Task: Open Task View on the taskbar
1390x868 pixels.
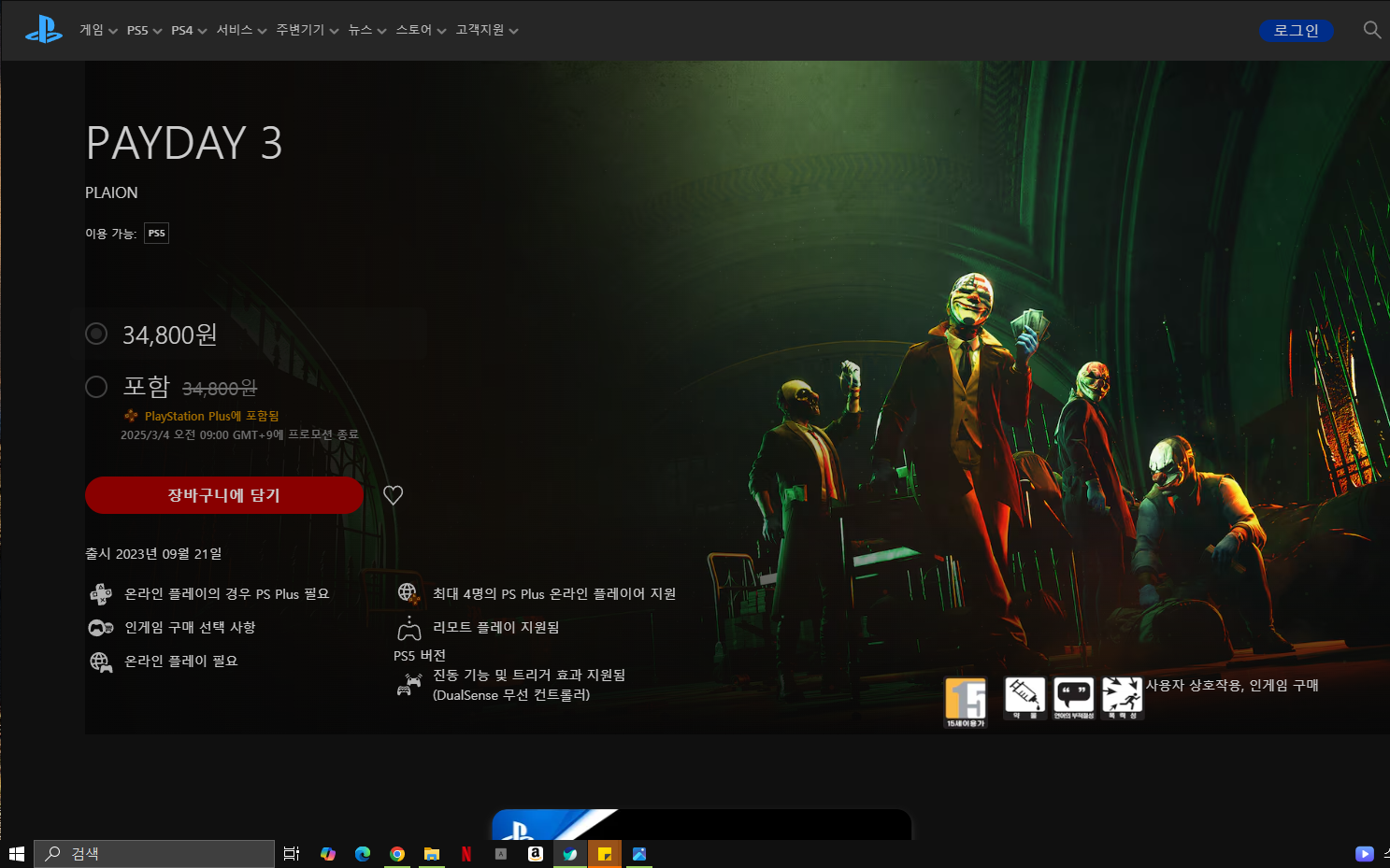Action: pyautogui.click(x=292, y=854)
